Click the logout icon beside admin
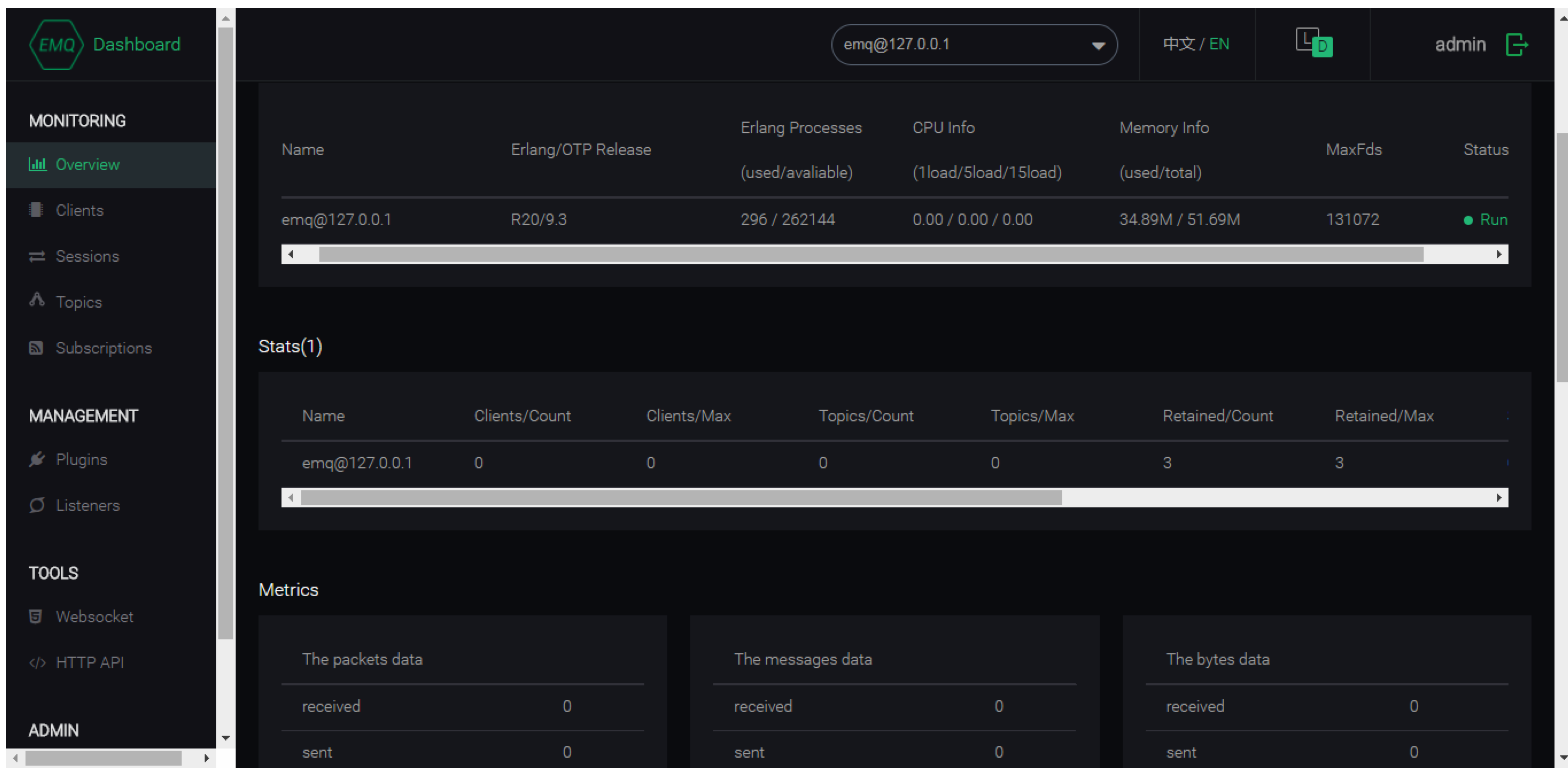1568x776 pixels. coord(1517,44)
